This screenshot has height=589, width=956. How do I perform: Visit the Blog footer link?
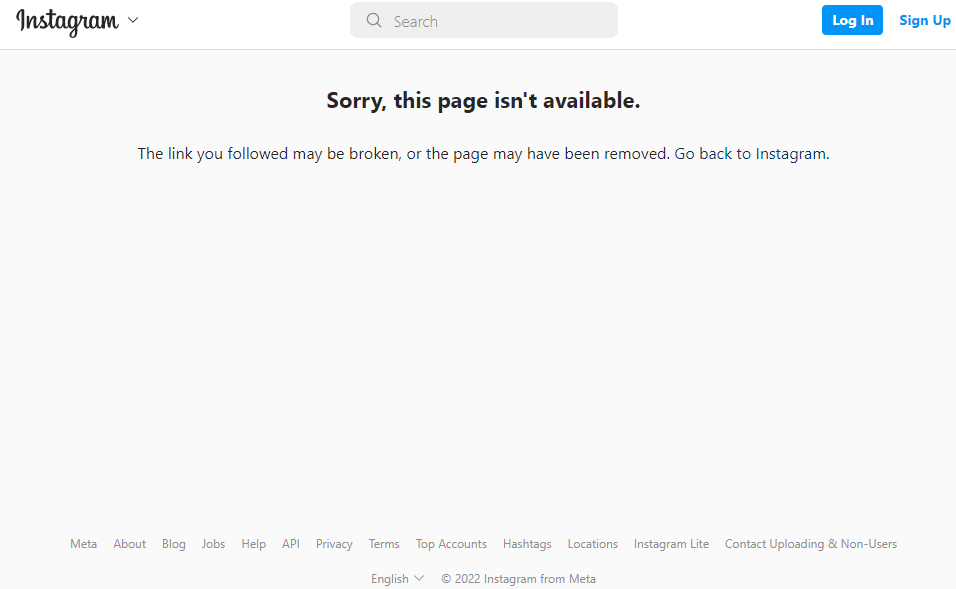(x=174, y=544)
